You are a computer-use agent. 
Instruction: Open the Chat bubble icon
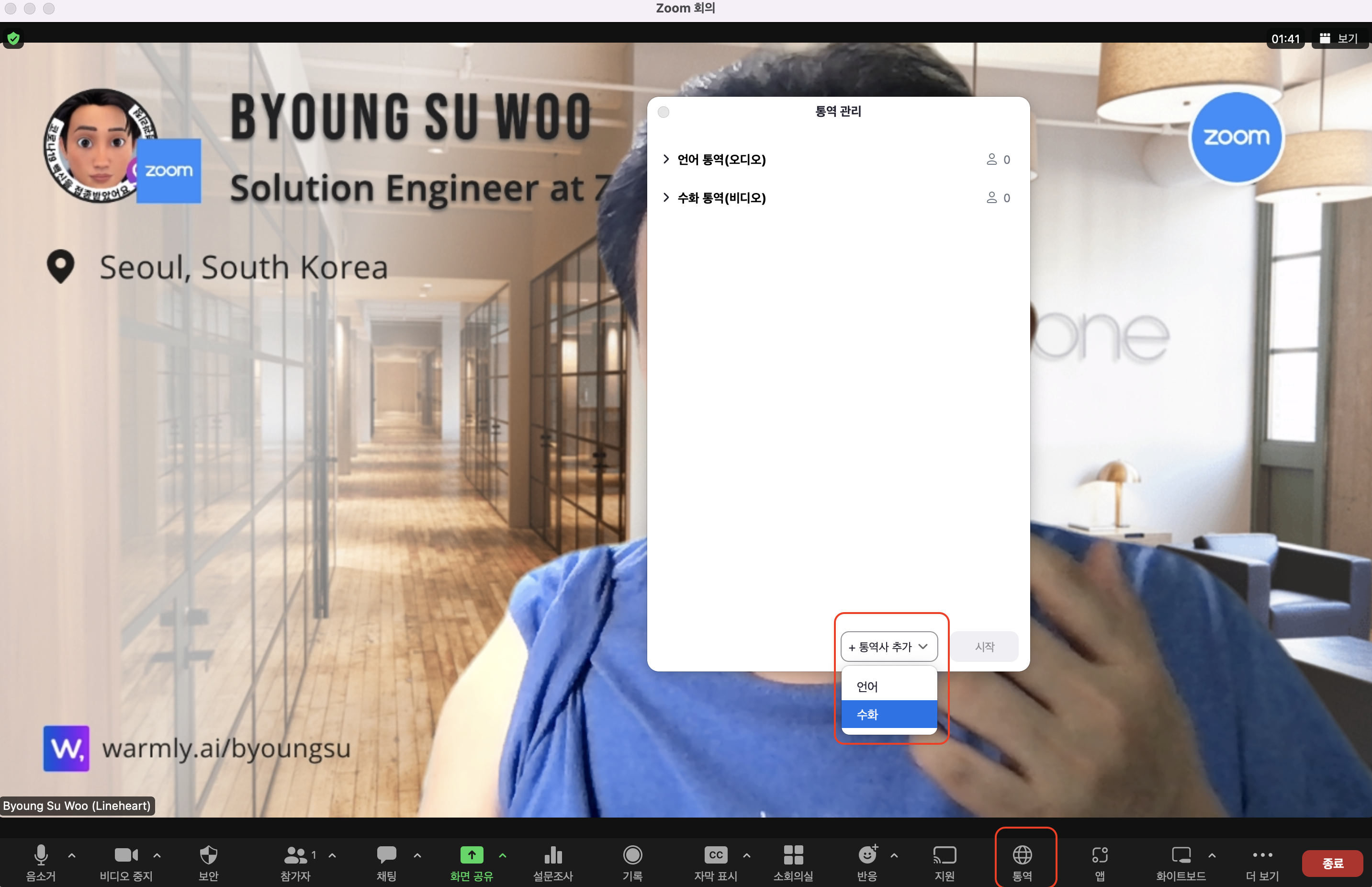tap(386, 855)
